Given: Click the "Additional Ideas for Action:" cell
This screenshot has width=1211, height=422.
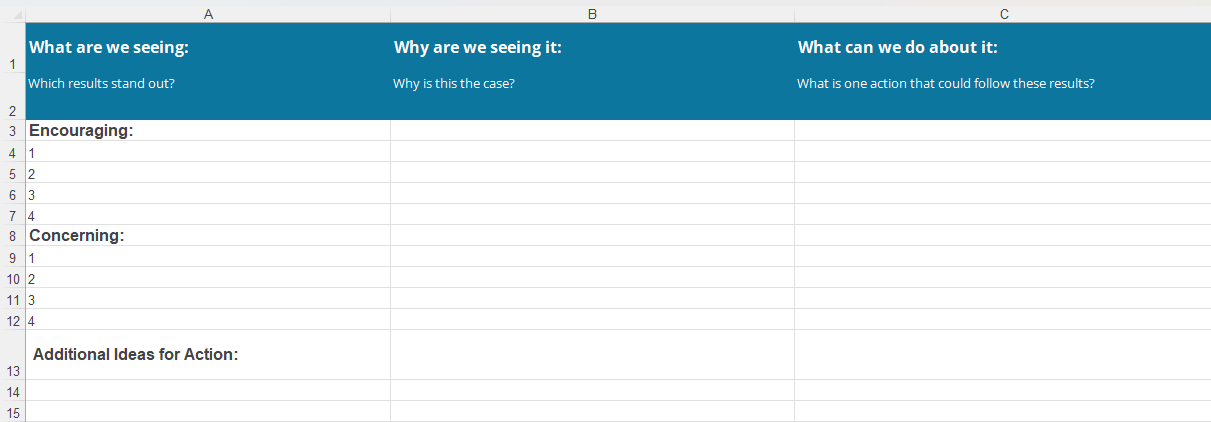Looking at the screenshot, I should 135,354.
